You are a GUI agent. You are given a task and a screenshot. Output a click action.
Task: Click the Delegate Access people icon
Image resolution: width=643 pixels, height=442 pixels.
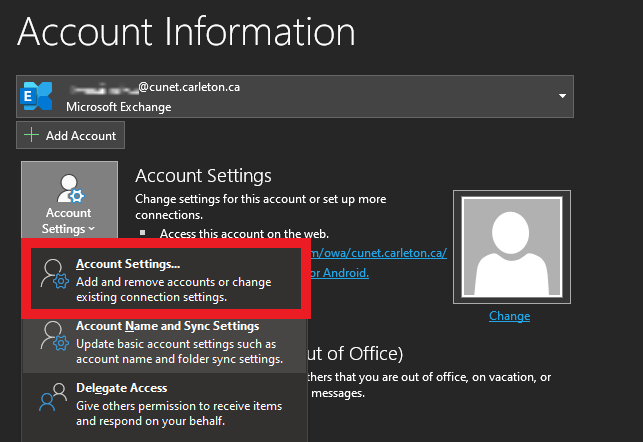click(x=50, y=403)
